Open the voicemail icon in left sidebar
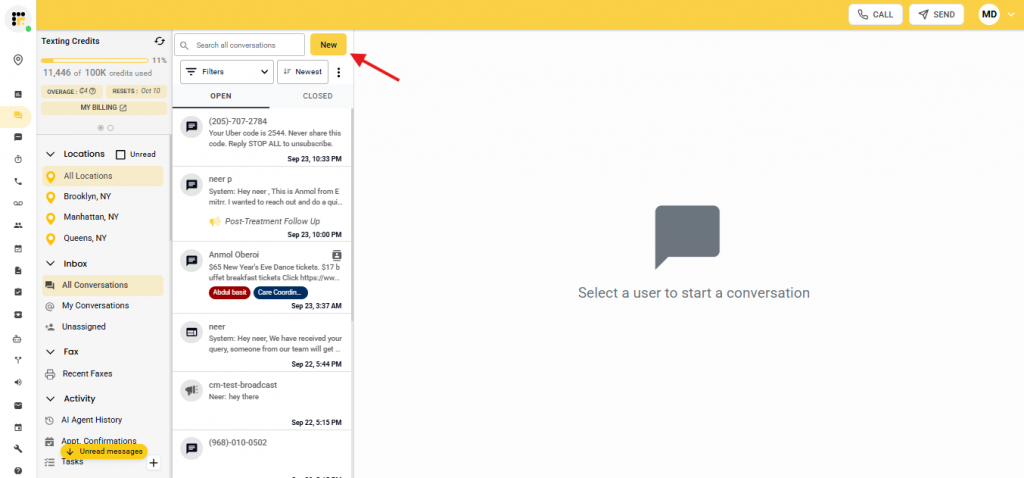Viewport: 1024px width, 478px height. tap(18, 203)
